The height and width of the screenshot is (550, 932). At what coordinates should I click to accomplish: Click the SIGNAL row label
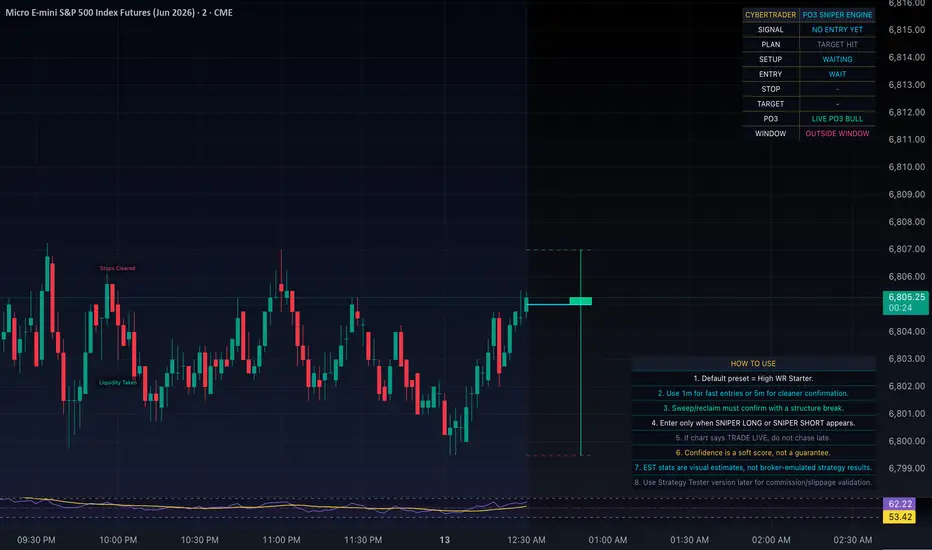tap(770, 30)
